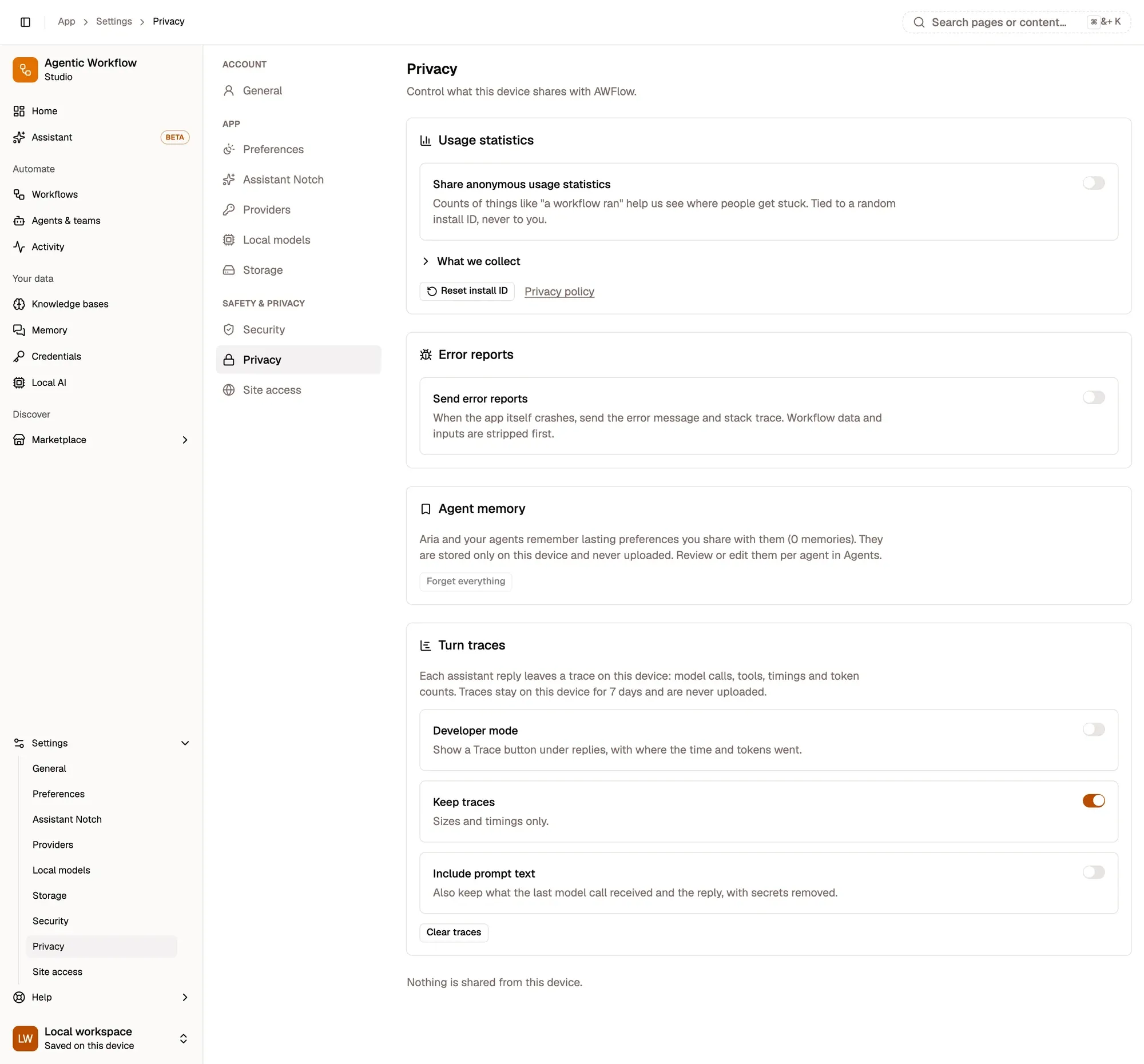Viewport: 1144px width, 1064px height.
Task: Expand the Marketplace chevron
Action: point(185,440)
